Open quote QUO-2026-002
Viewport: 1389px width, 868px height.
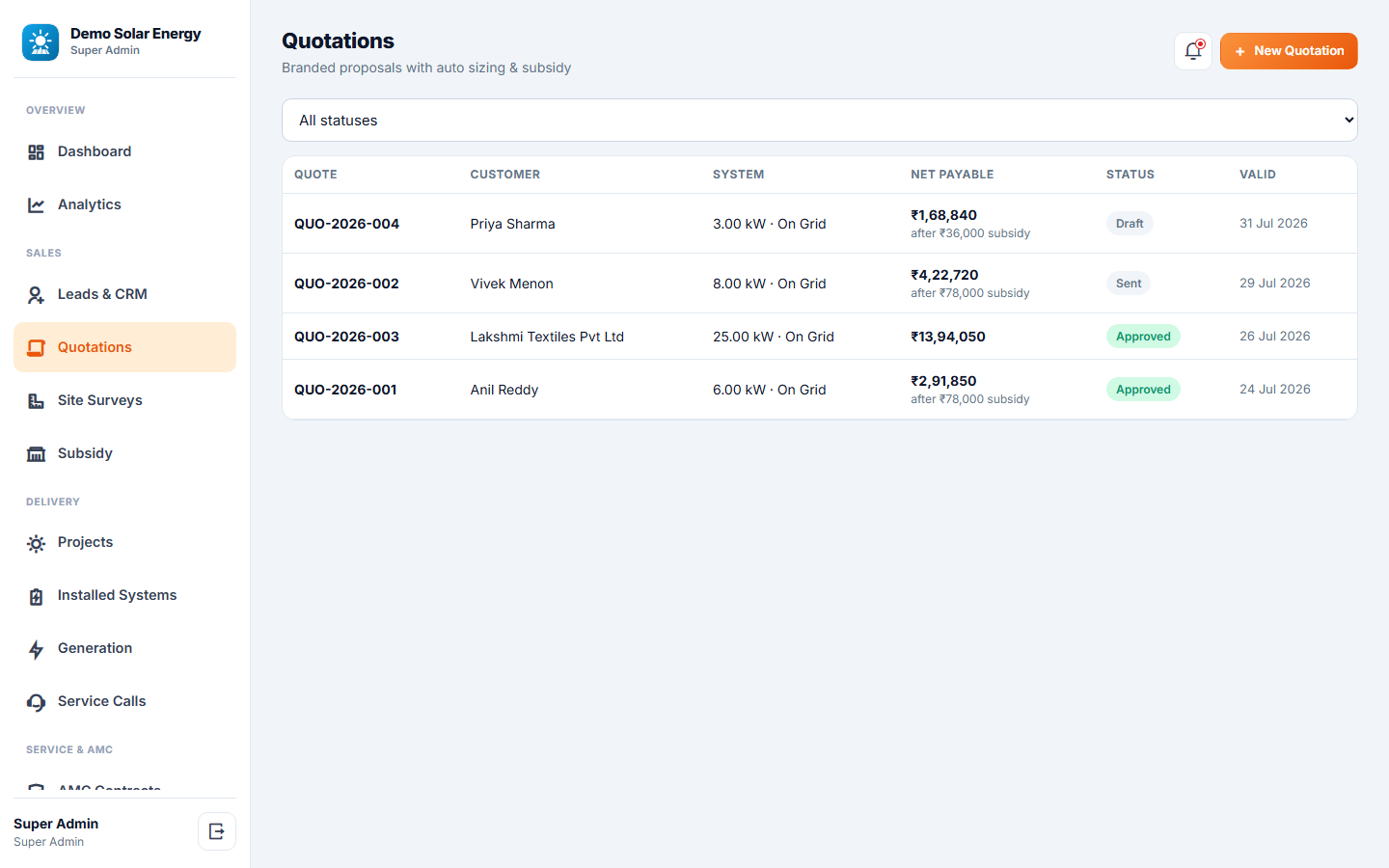point(346,284)
